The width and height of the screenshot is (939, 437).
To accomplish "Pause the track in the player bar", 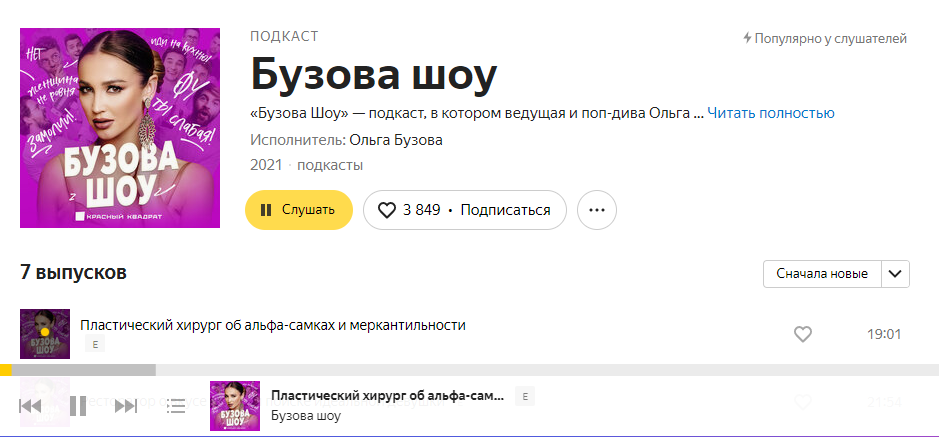I will point(77,406).
